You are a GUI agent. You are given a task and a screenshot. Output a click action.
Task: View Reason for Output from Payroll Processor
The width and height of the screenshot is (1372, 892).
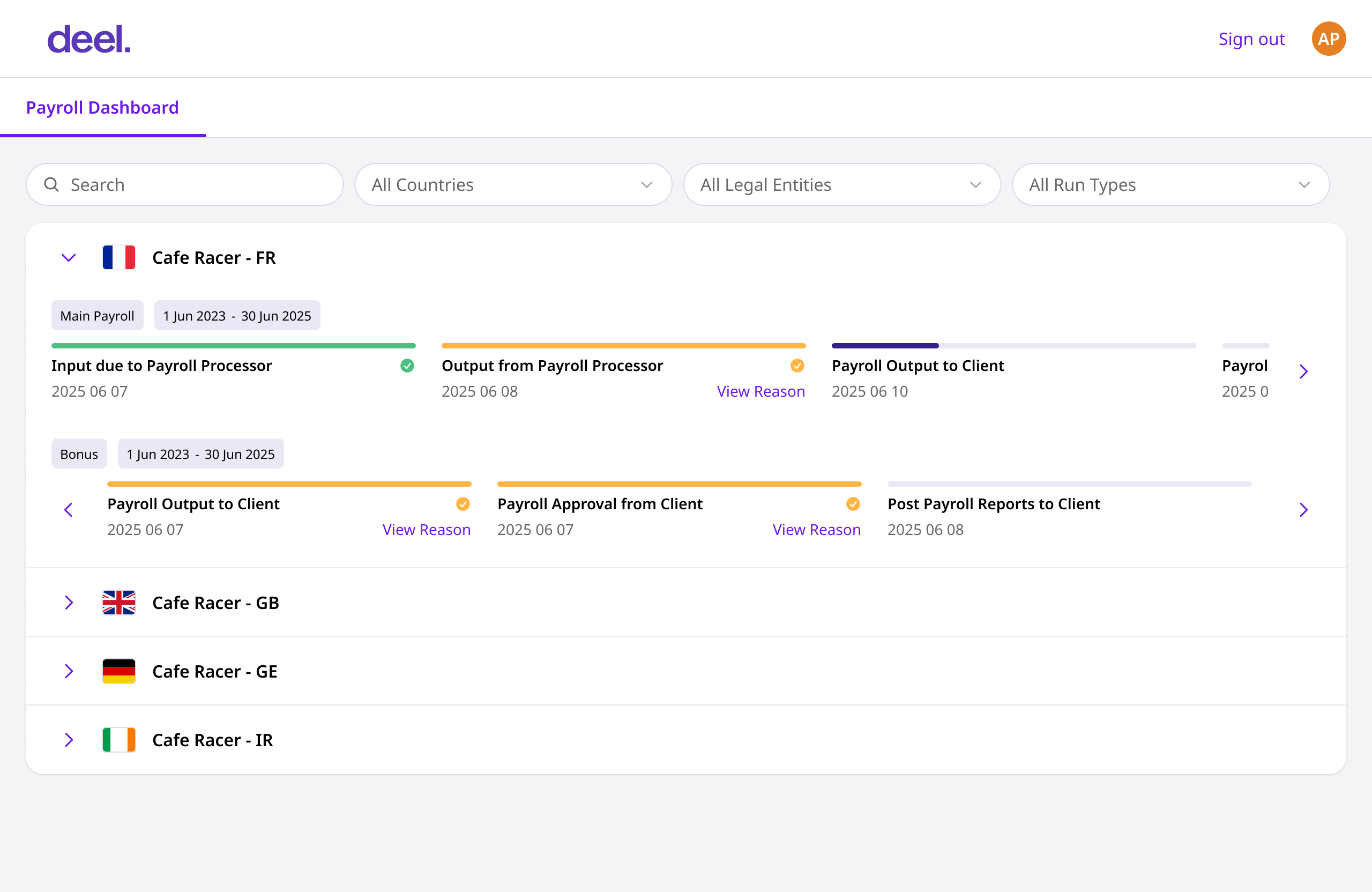[760, 391]
